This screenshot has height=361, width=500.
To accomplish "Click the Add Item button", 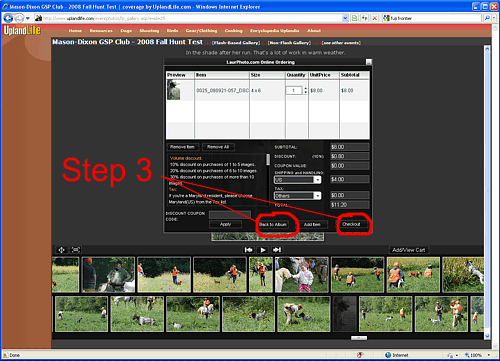I will [x=312, y=224].
